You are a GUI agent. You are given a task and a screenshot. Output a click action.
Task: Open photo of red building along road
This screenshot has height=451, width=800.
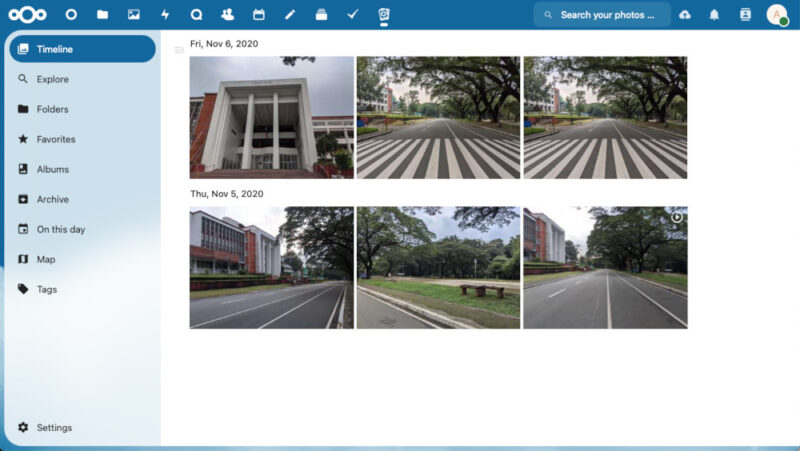coord(271,267)
